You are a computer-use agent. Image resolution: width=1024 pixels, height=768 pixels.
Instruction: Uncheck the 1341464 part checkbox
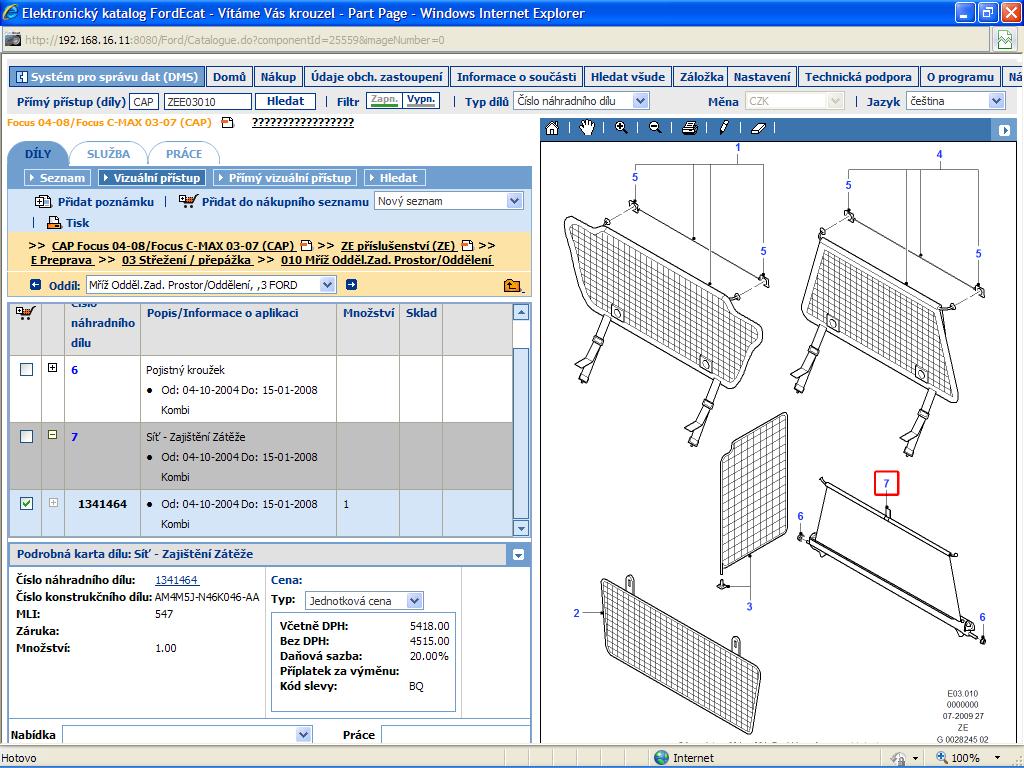tap(27, 504)
